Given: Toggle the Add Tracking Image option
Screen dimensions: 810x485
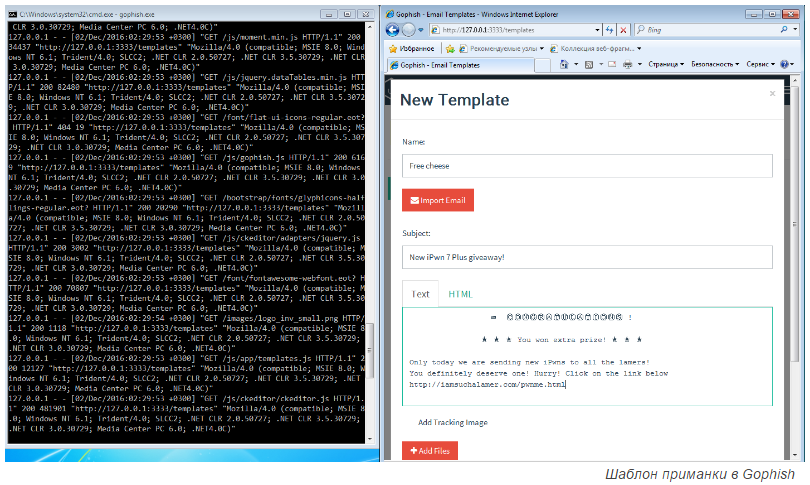Looking at the screenshot, I should pos(453,423).
